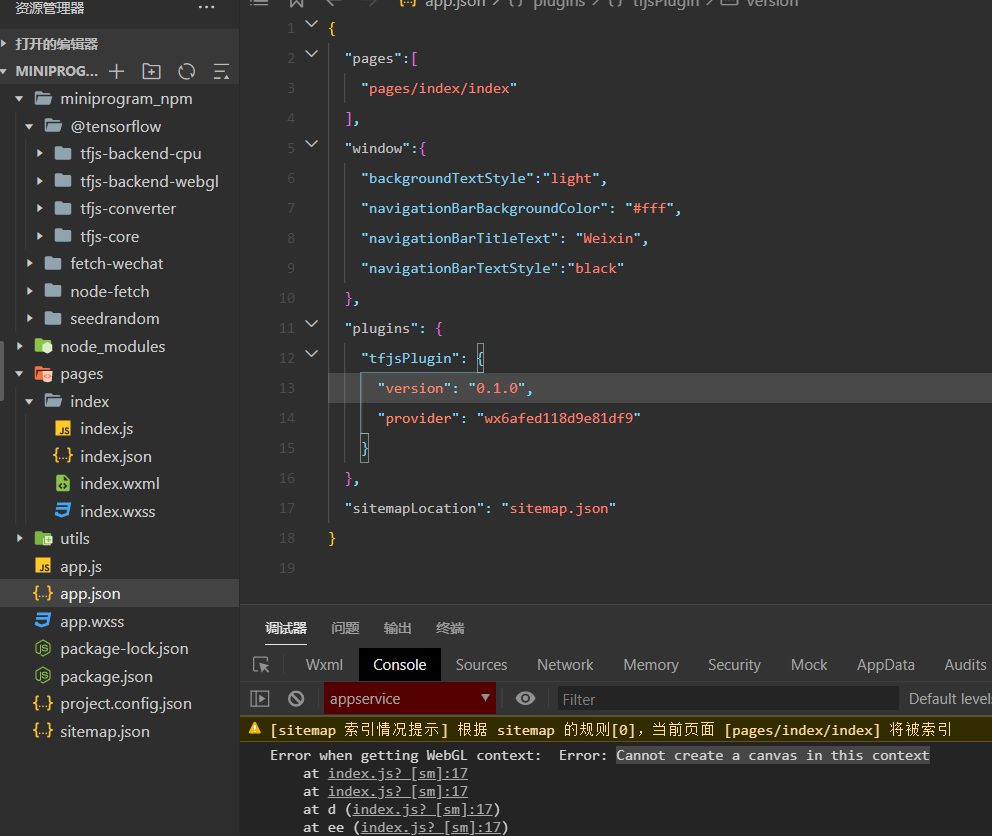Open the Security tab
The width and height of the screenshot is (992, 836).
click(x=735, y=664)
